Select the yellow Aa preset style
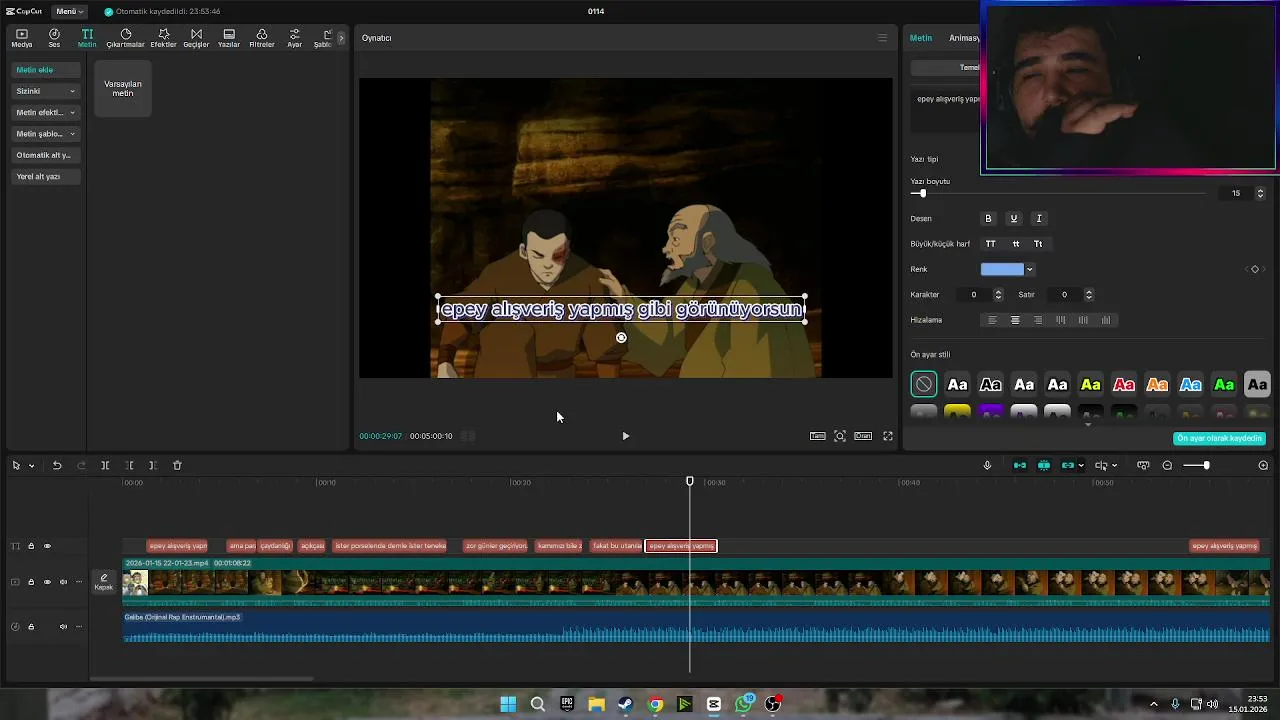Image resolution: width=1280 pixels, height=720 pixels. click(x=1091, y=384)
